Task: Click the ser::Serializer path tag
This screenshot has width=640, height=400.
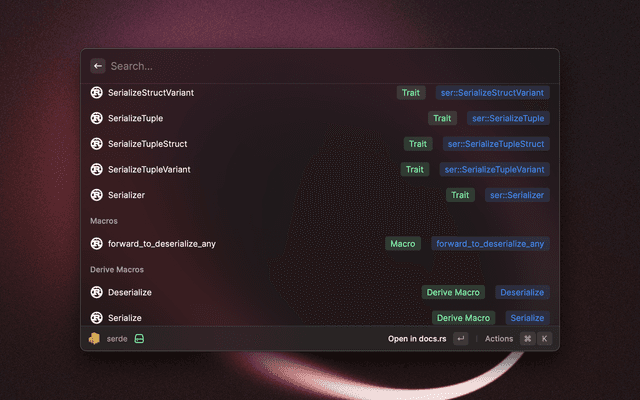Action: click(517, 195)
